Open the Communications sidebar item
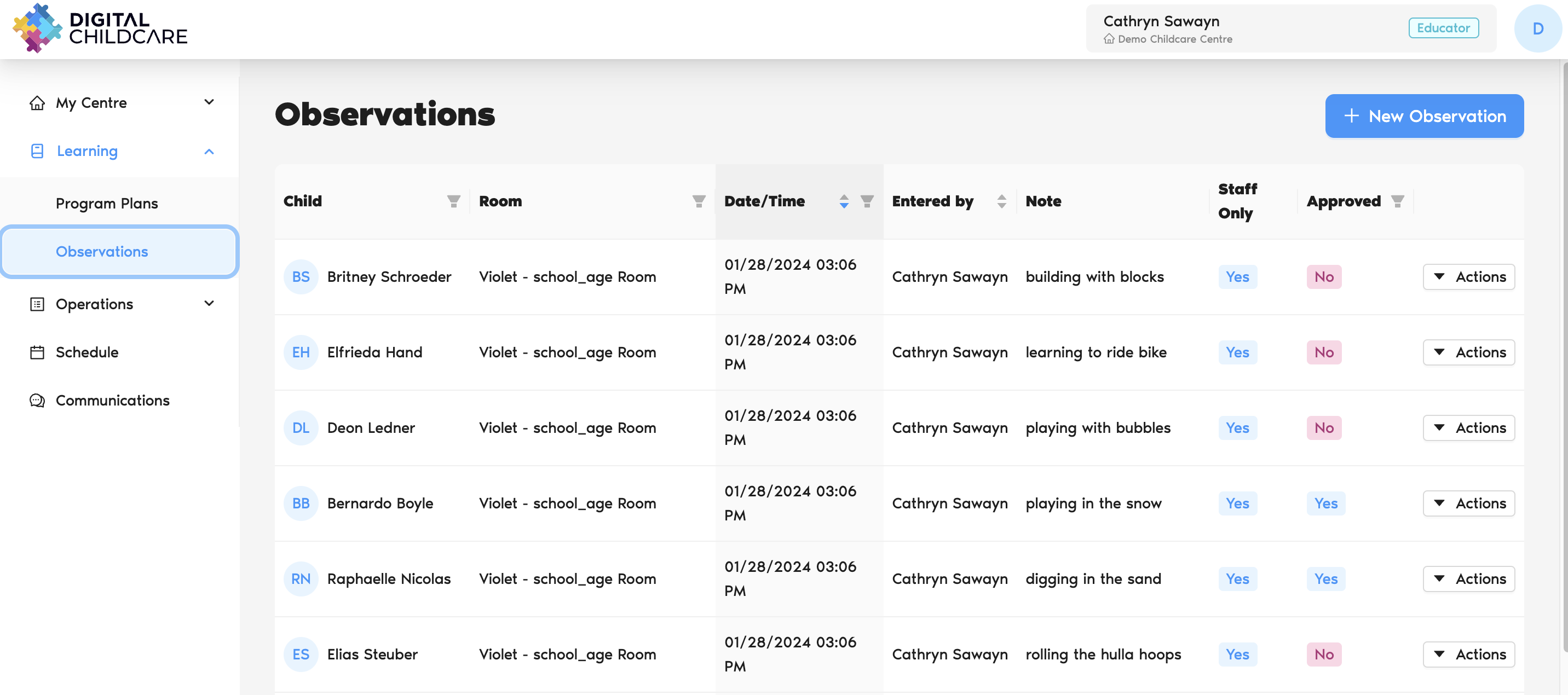1568x695 pixels. [112, 401]
